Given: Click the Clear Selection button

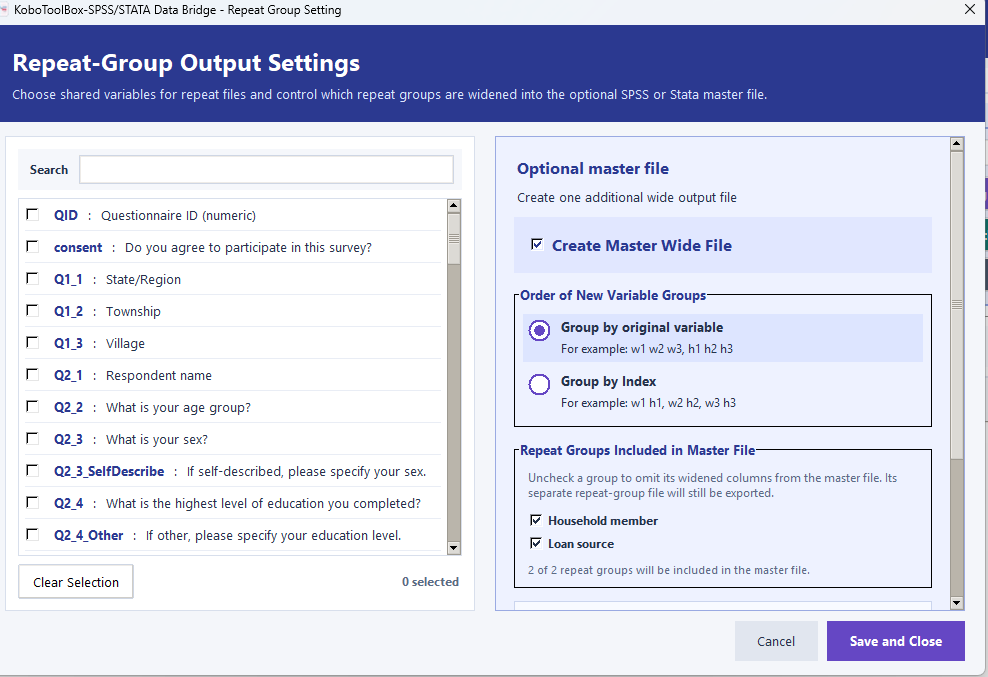Looking at the screenshot, I should click(76, 582).
